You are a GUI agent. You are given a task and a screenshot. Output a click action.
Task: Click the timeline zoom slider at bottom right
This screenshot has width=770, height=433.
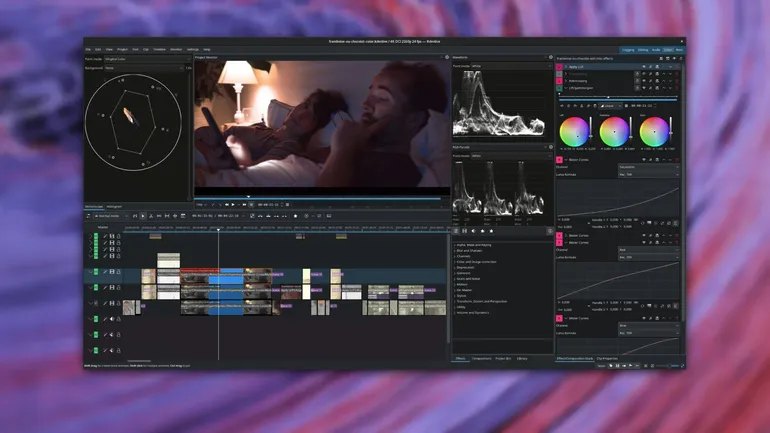(668, 366)
